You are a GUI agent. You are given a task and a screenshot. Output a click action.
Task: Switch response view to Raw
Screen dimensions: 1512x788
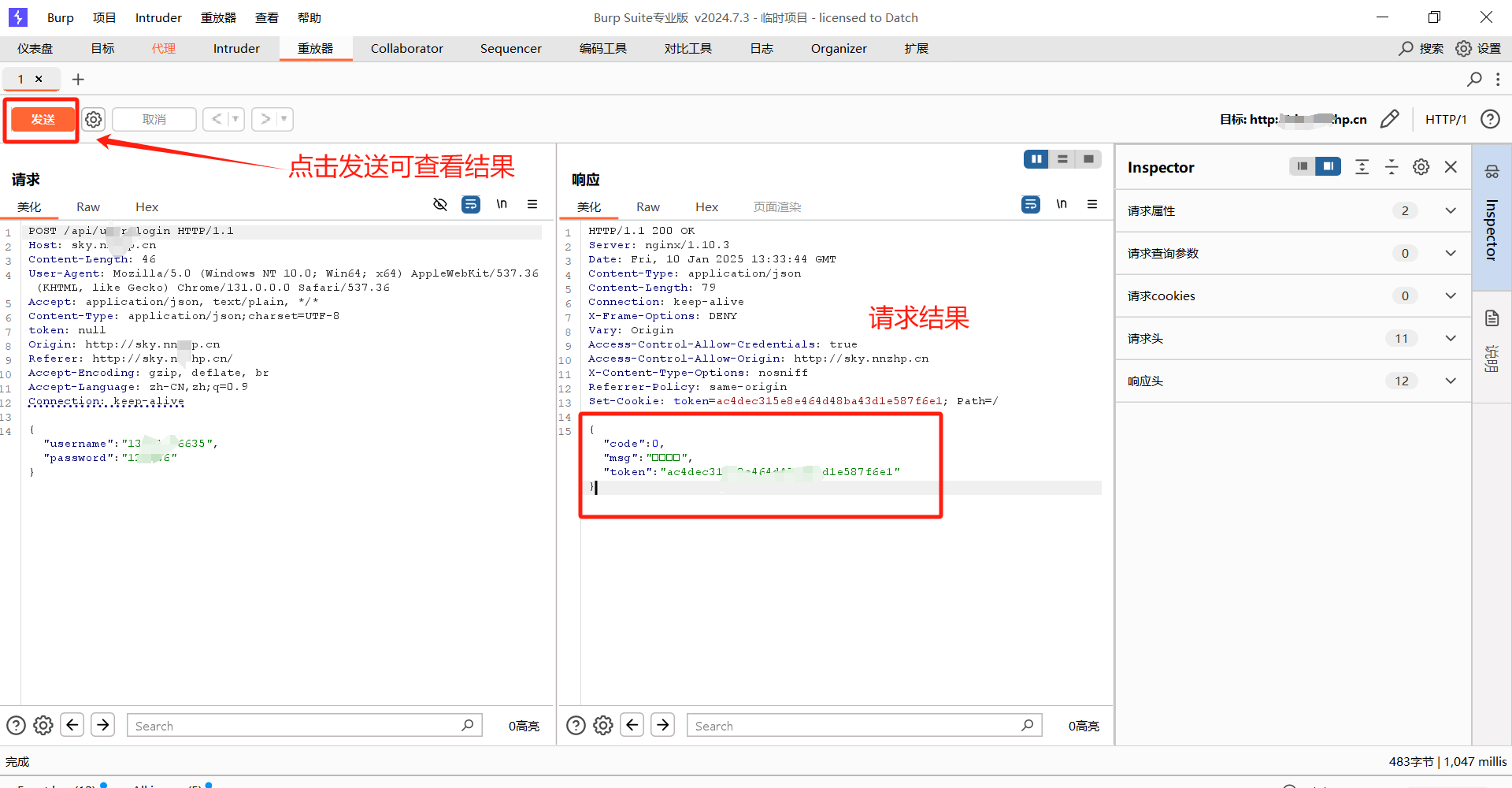tap(648, 206)
